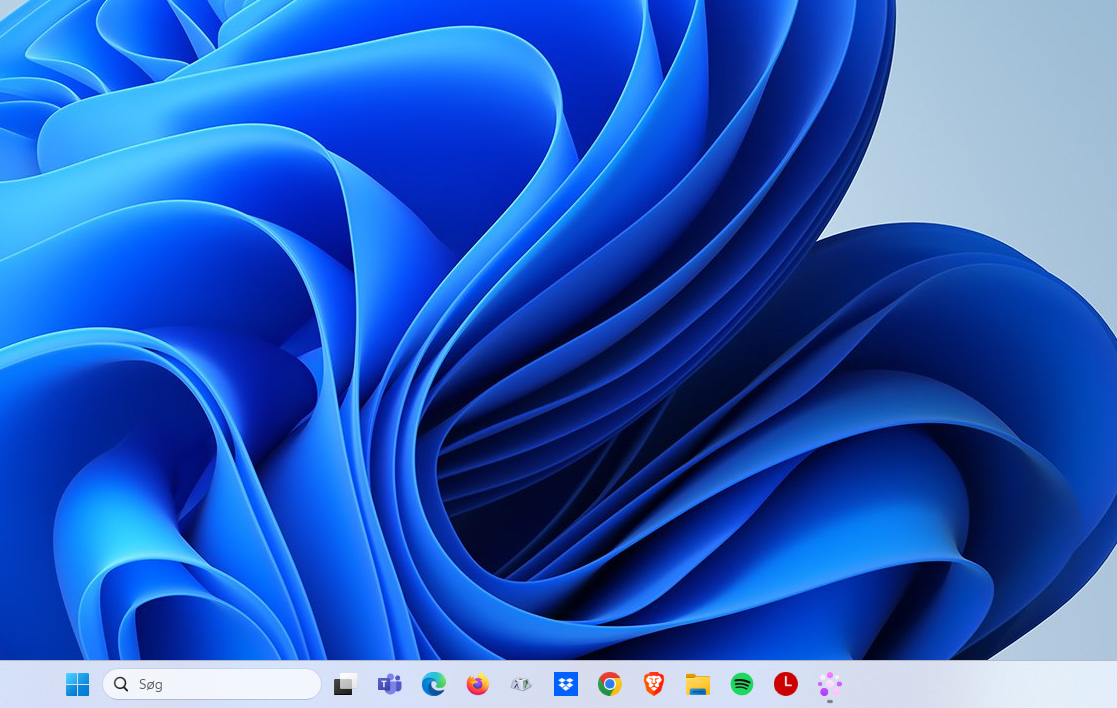Select the Teams icon beside Task View
Screen dimensions: 1117x708
click(x=389, y=684)
